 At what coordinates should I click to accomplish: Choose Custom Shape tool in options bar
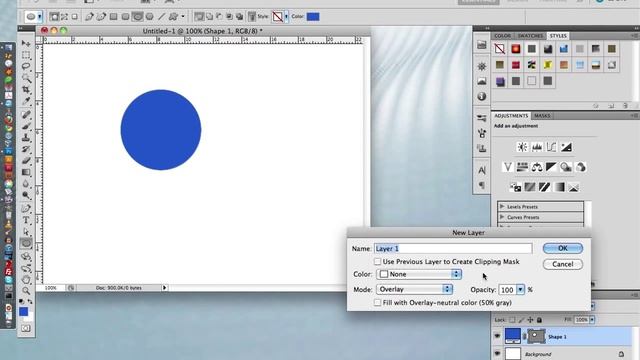click(x=173, y=17)
